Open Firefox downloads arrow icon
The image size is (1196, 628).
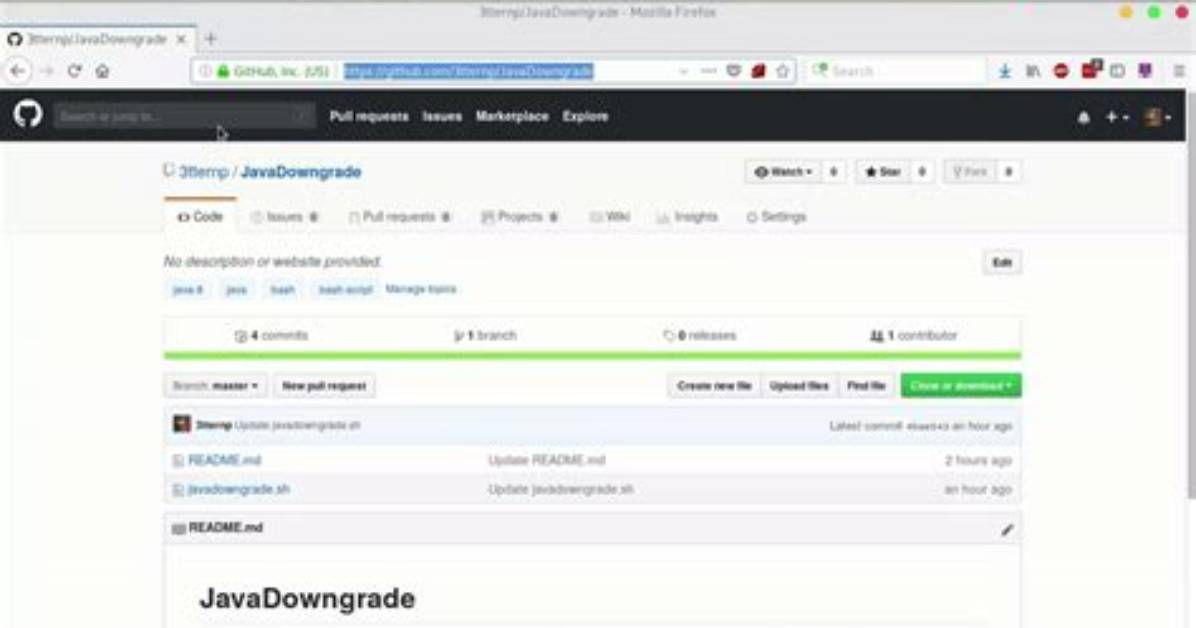click(x=1005, y=71)
